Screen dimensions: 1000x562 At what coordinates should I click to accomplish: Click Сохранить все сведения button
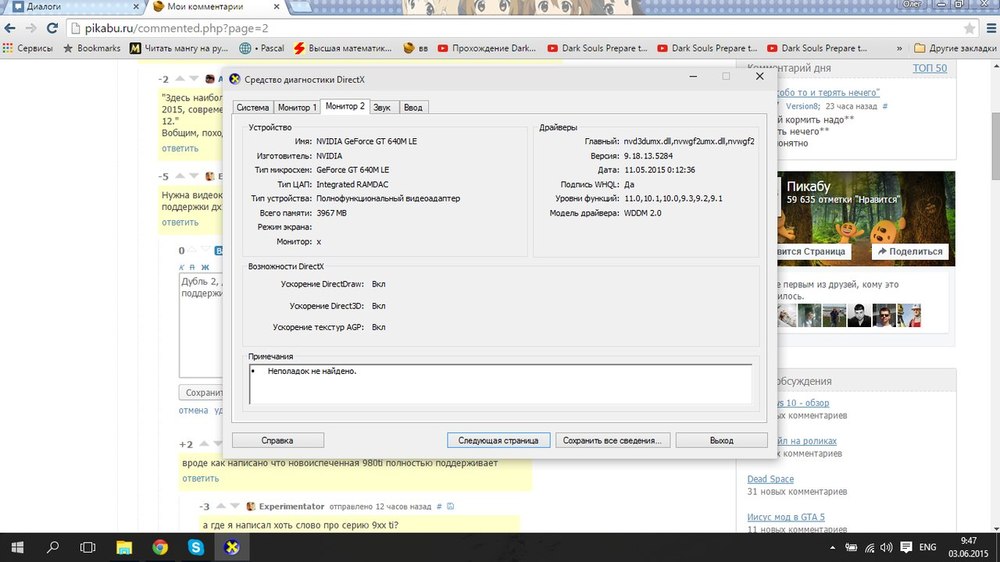click(612, 440)
